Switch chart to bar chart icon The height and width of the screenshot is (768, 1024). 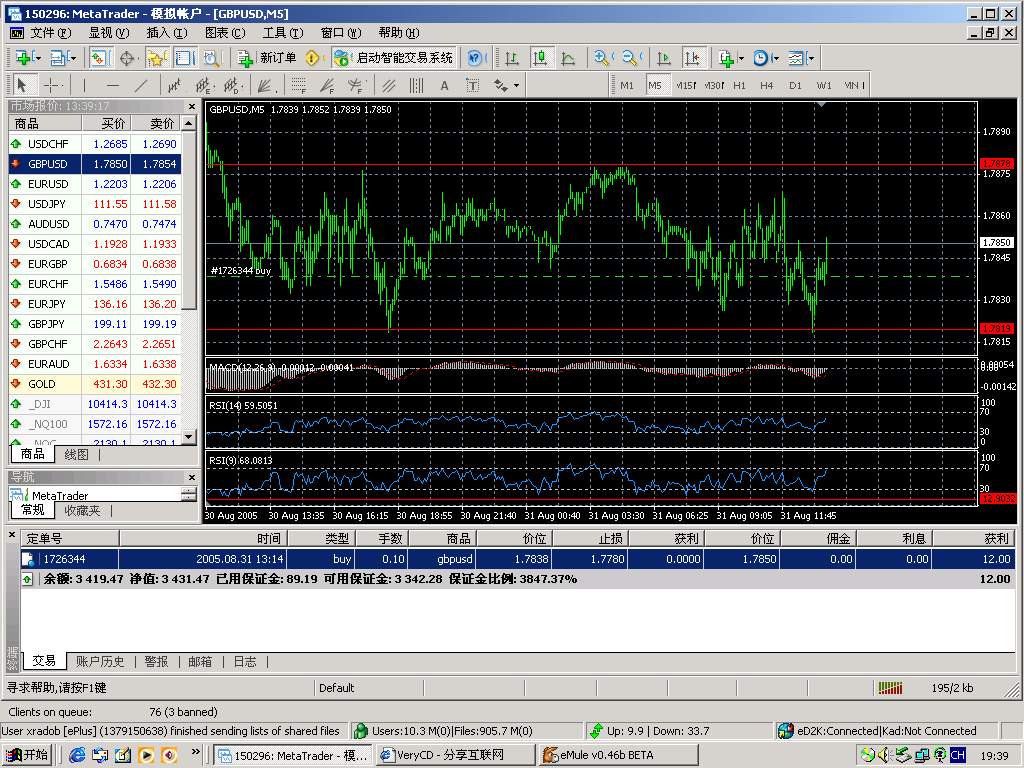tap(512, 58)
